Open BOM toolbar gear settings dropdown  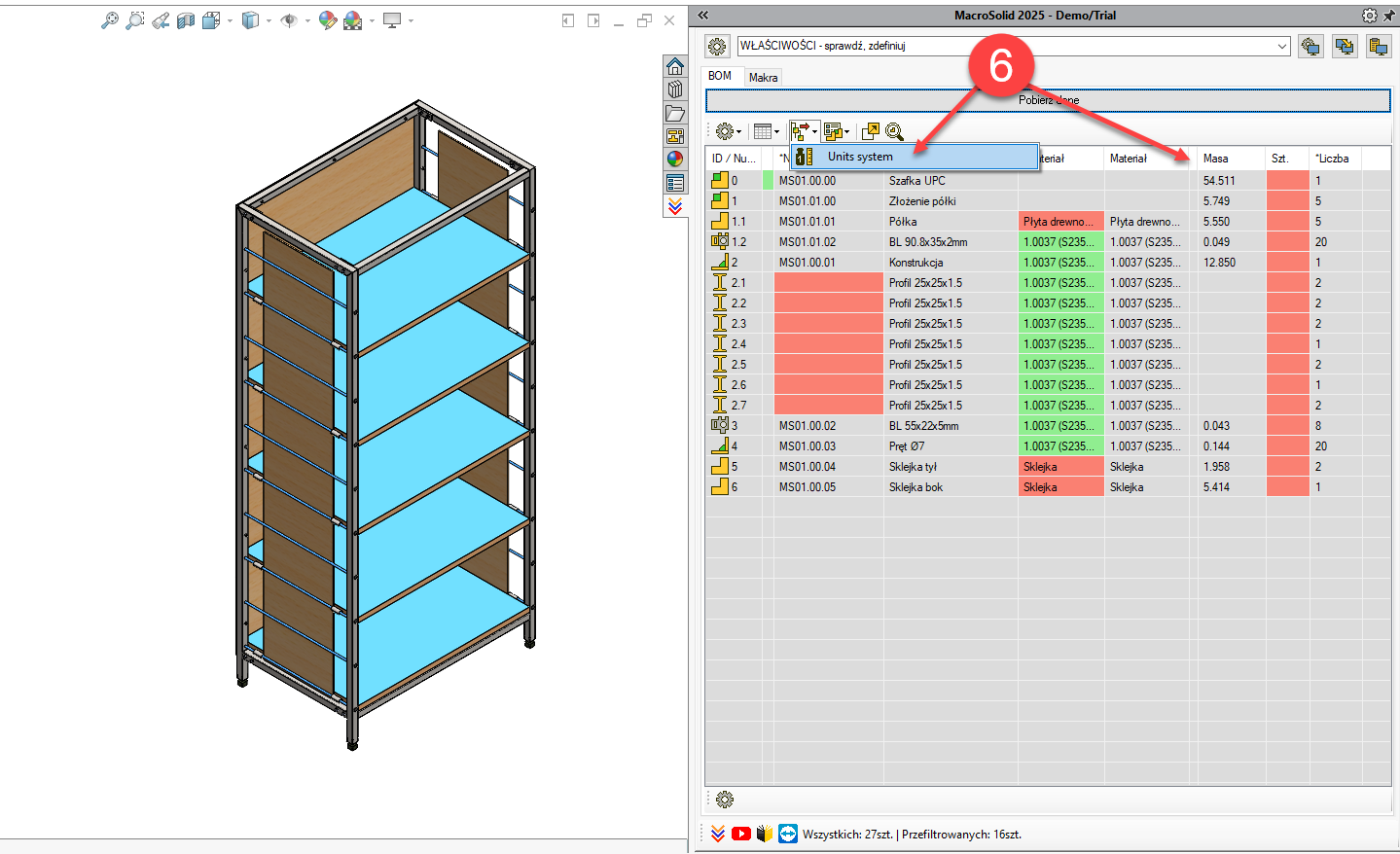[728, 131]
